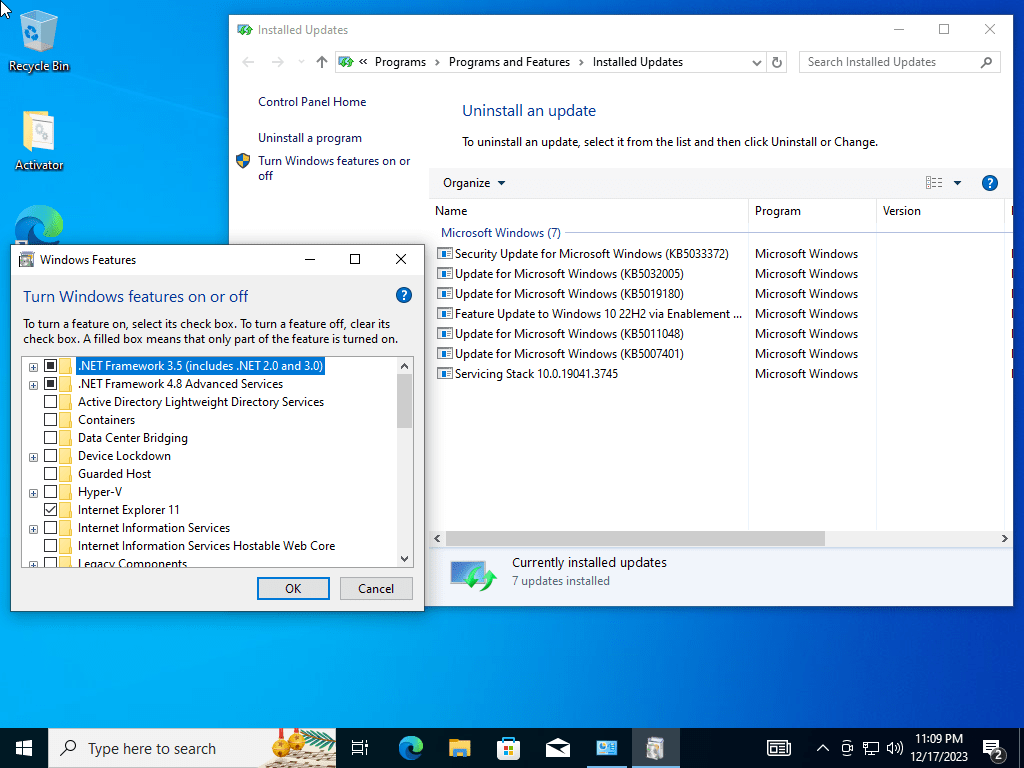The width and height of the screenshot is (1024, 768).
Task: Change view using the view layout icon
Action: point(934,183)
